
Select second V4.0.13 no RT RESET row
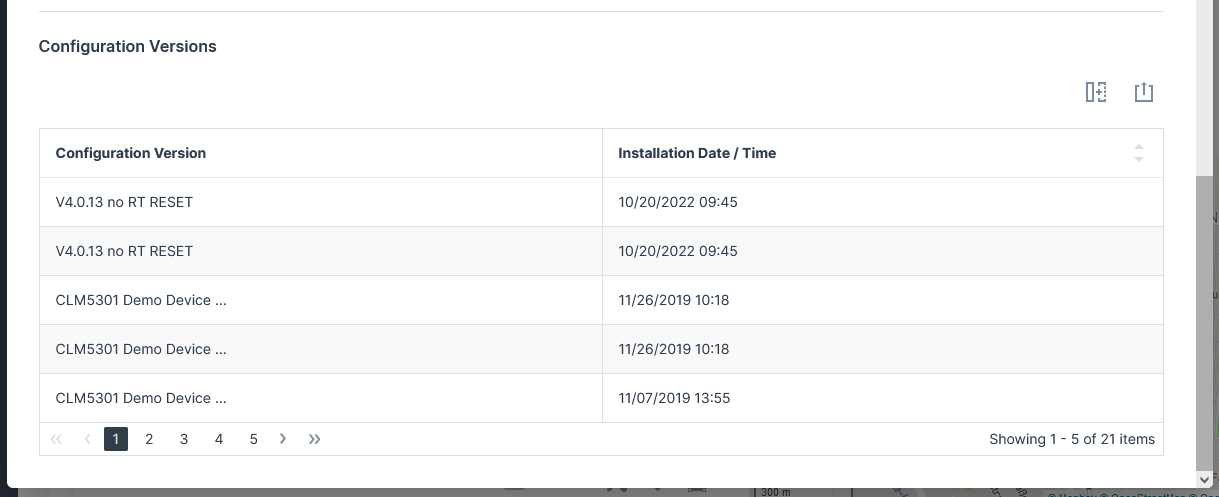point(124,251)
